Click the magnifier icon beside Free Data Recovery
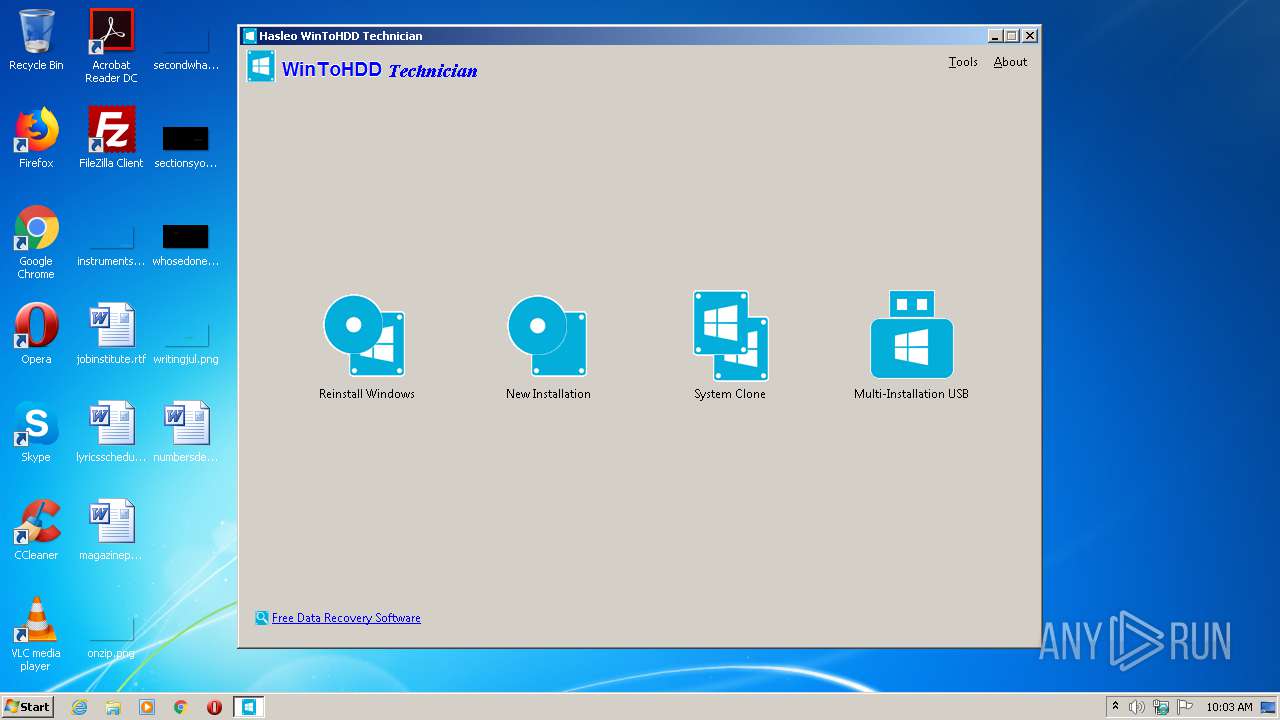The height and width of the screenshot is (720, 1280). [x=262, y=618]
